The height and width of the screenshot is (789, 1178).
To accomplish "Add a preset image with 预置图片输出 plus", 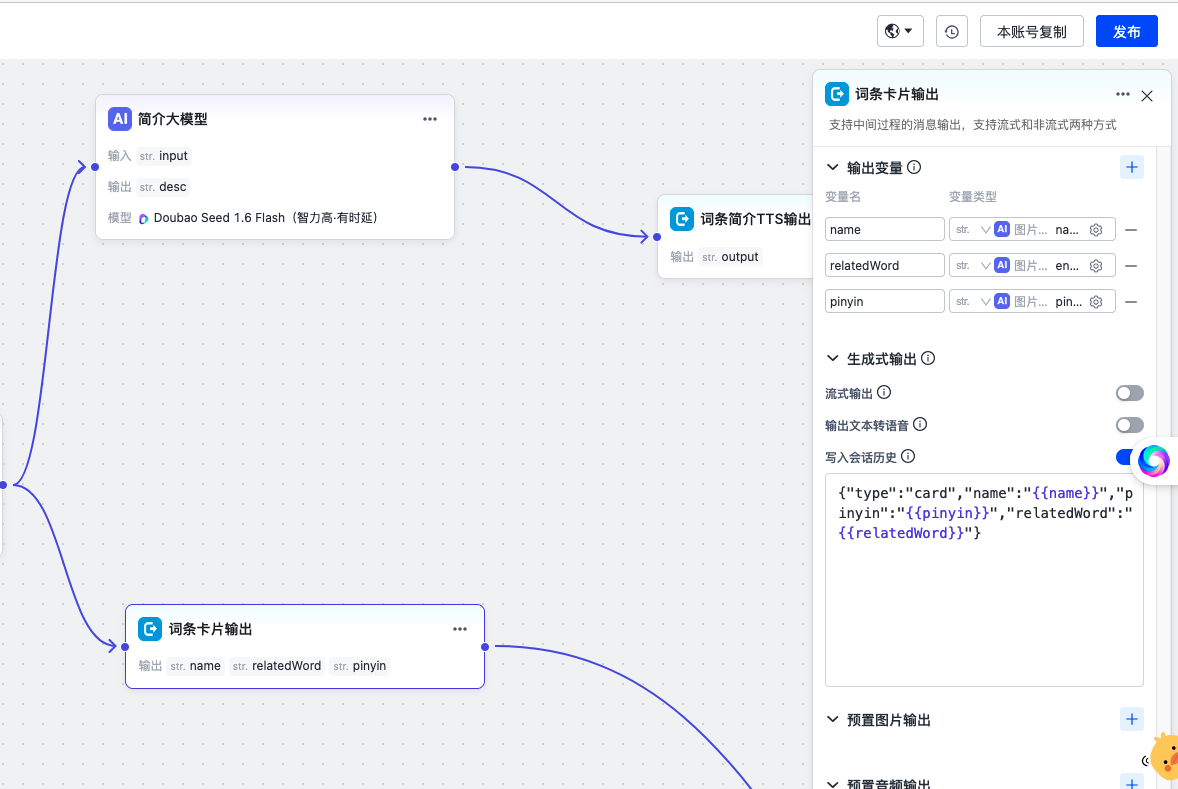I will pos(1131,719).
